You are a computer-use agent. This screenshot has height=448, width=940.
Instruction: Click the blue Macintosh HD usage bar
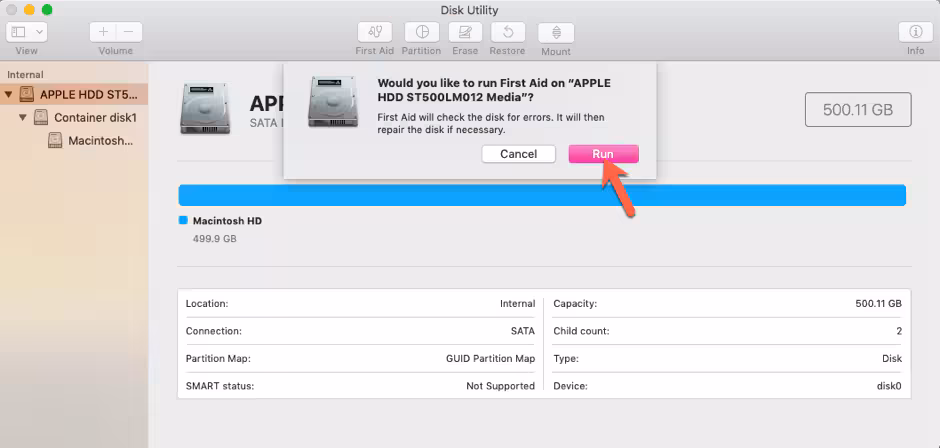pyautogui.click(x=542, y=196)
